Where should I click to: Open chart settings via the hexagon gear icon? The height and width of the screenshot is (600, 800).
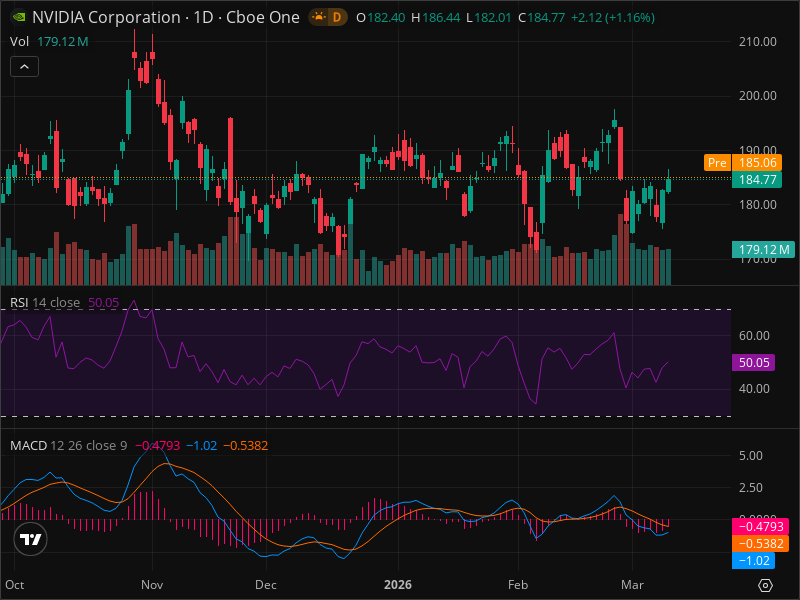[765, 585]
